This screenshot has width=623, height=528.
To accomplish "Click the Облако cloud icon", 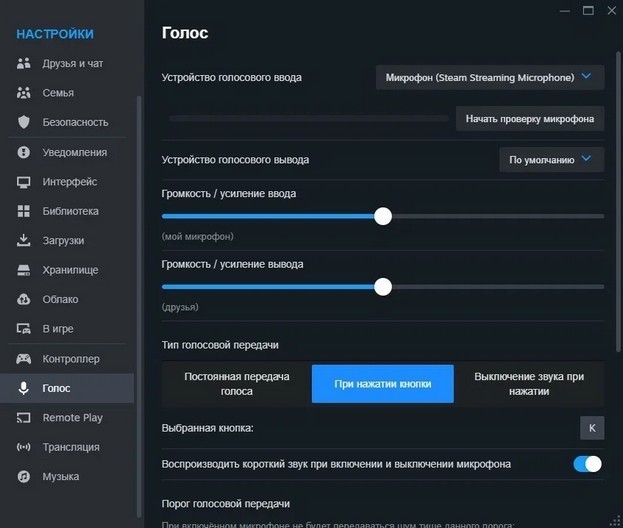I will (23, 299).
